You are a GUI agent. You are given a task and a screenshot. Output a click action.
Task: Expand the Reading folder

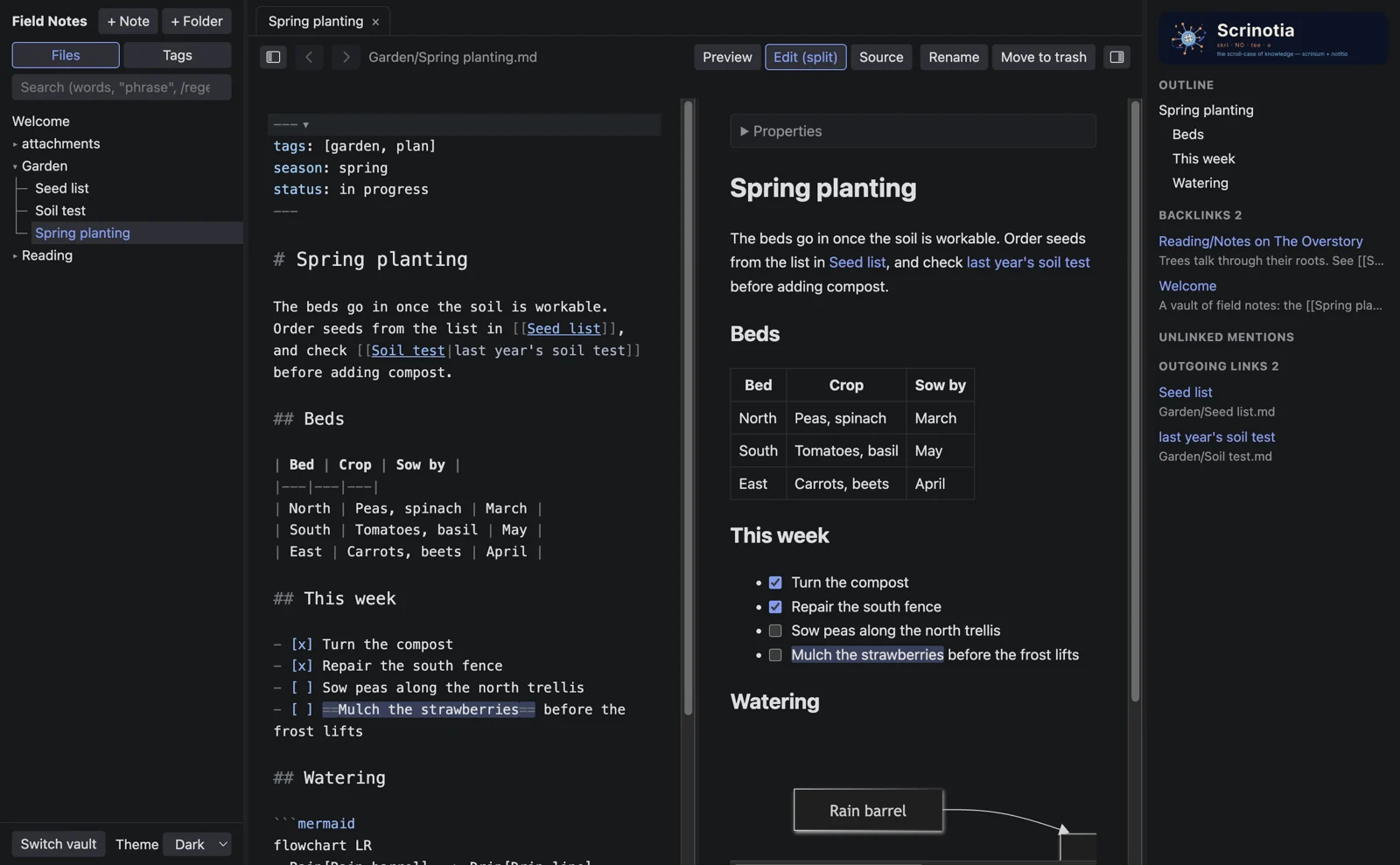tap(15, 255)
